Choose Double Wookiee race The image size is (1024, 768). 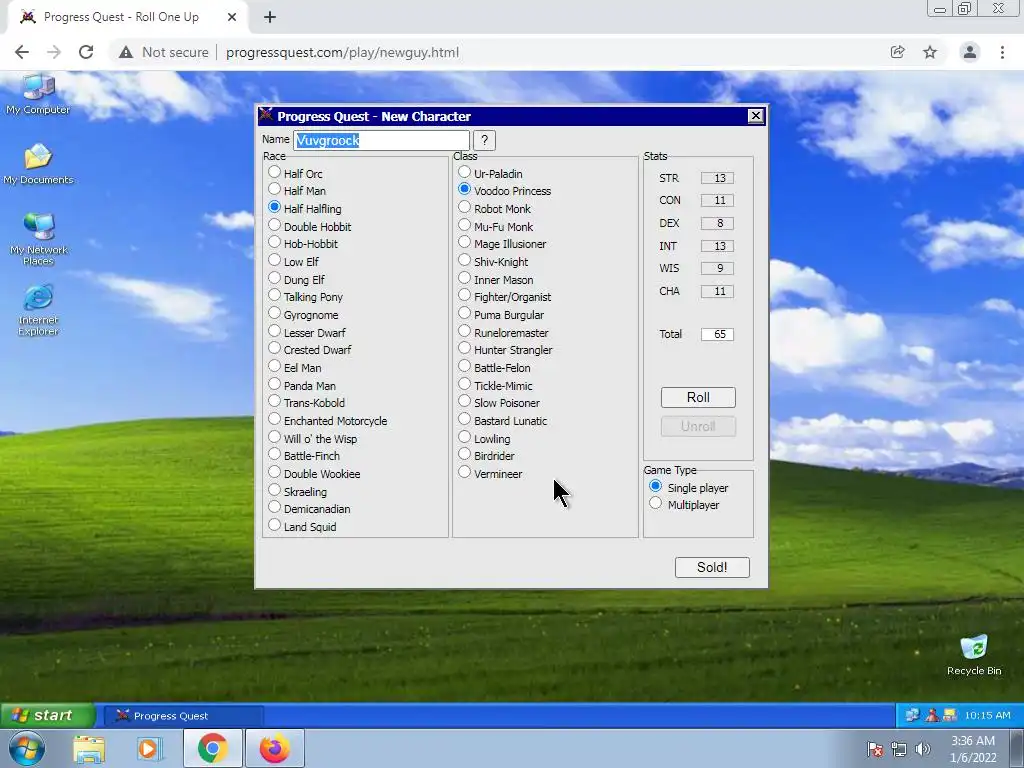click(274, 472)
